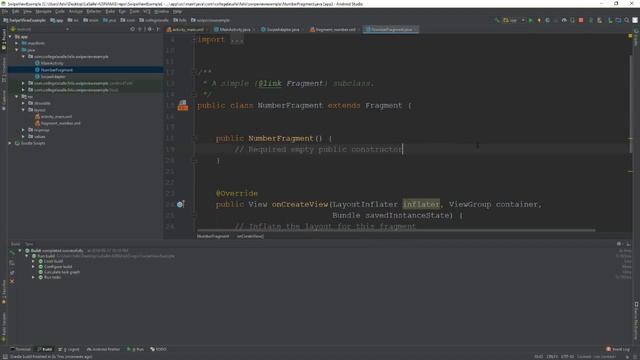
Task: Click the green Run app button
Action: [x=531, y=20]
